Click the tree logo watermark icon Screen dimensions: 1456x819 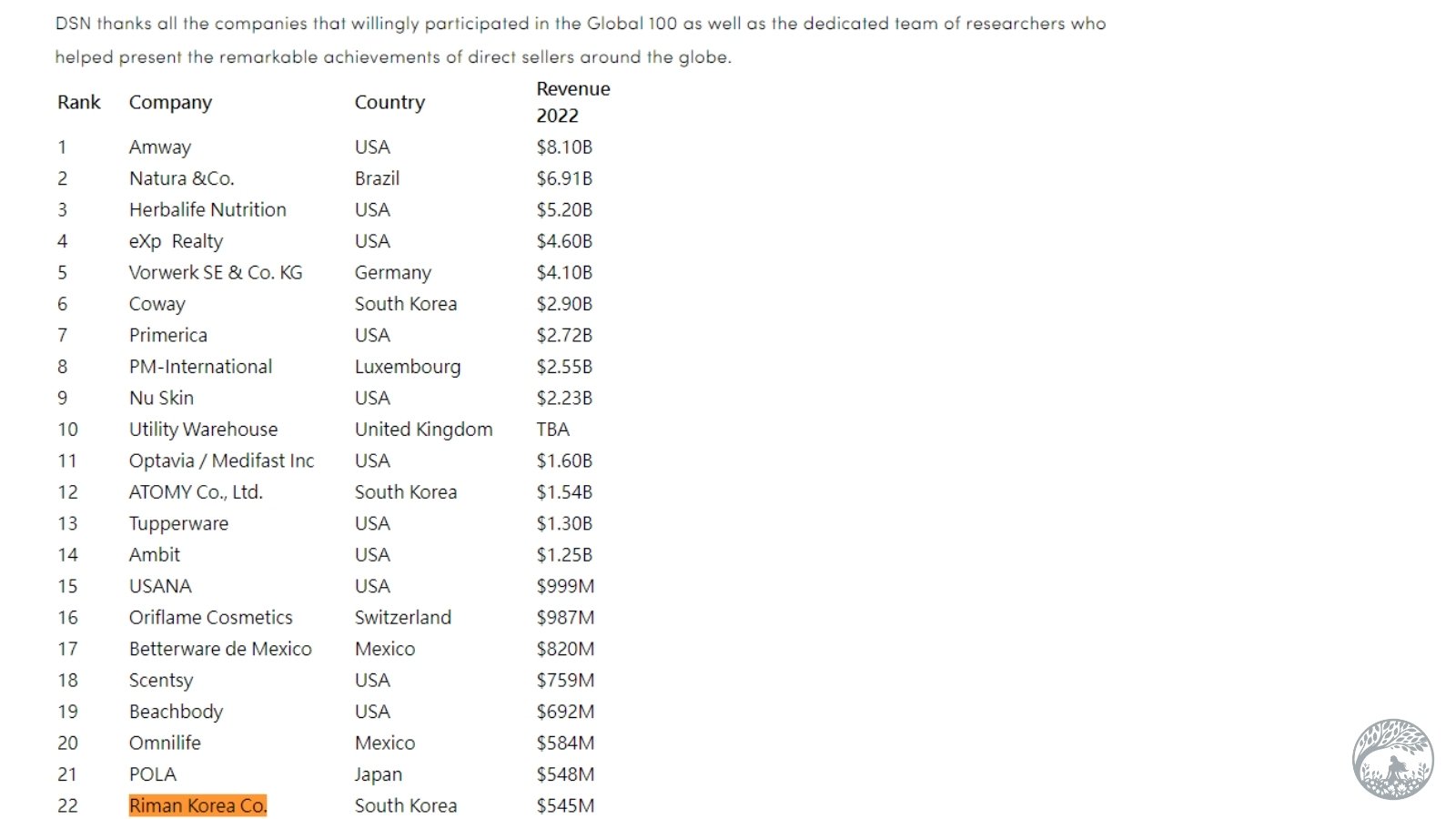1392,759
